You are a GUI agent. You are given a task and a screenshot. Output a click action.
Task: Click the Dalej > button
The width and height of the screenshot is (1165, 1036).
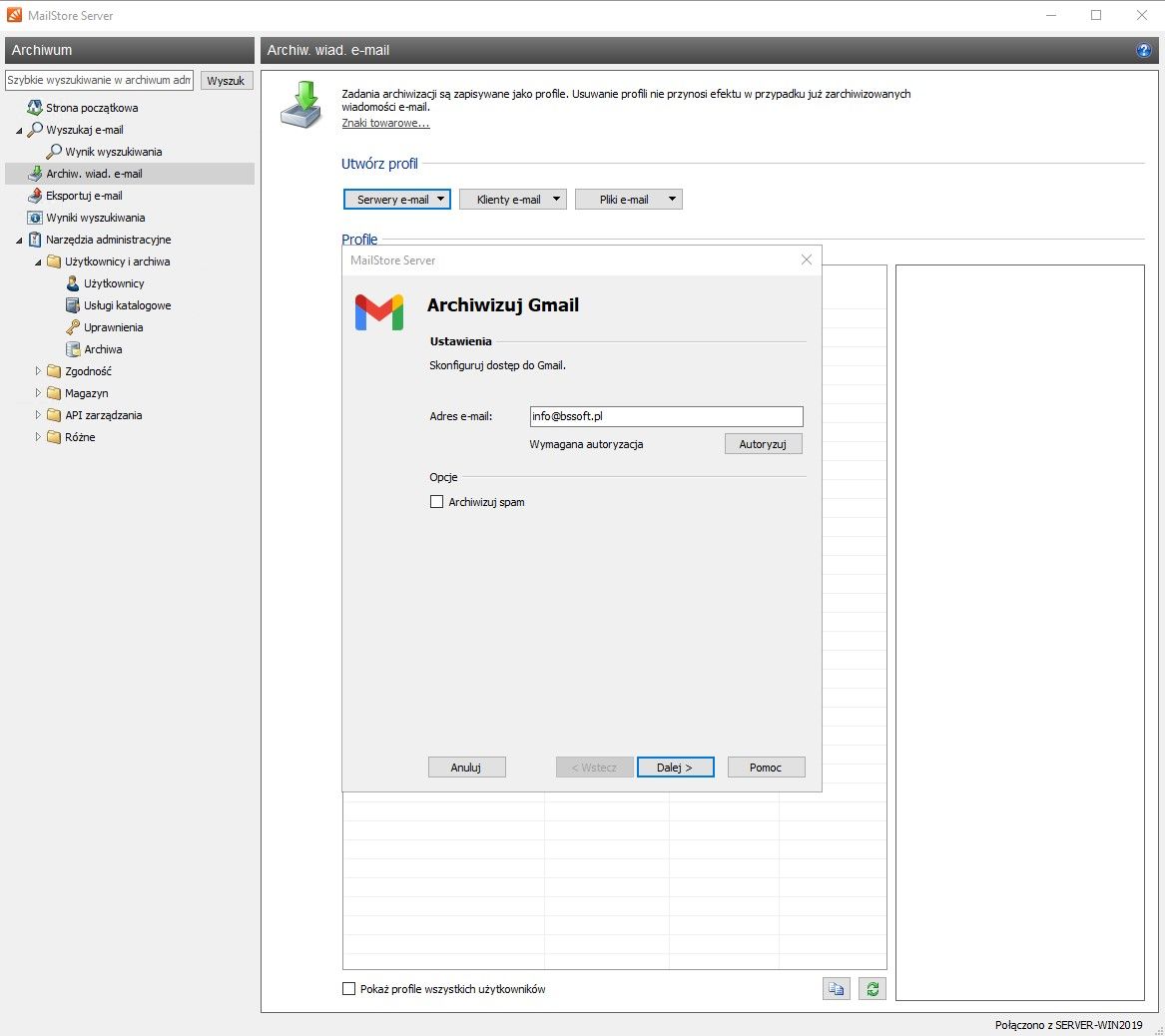(x=675, y=768)
